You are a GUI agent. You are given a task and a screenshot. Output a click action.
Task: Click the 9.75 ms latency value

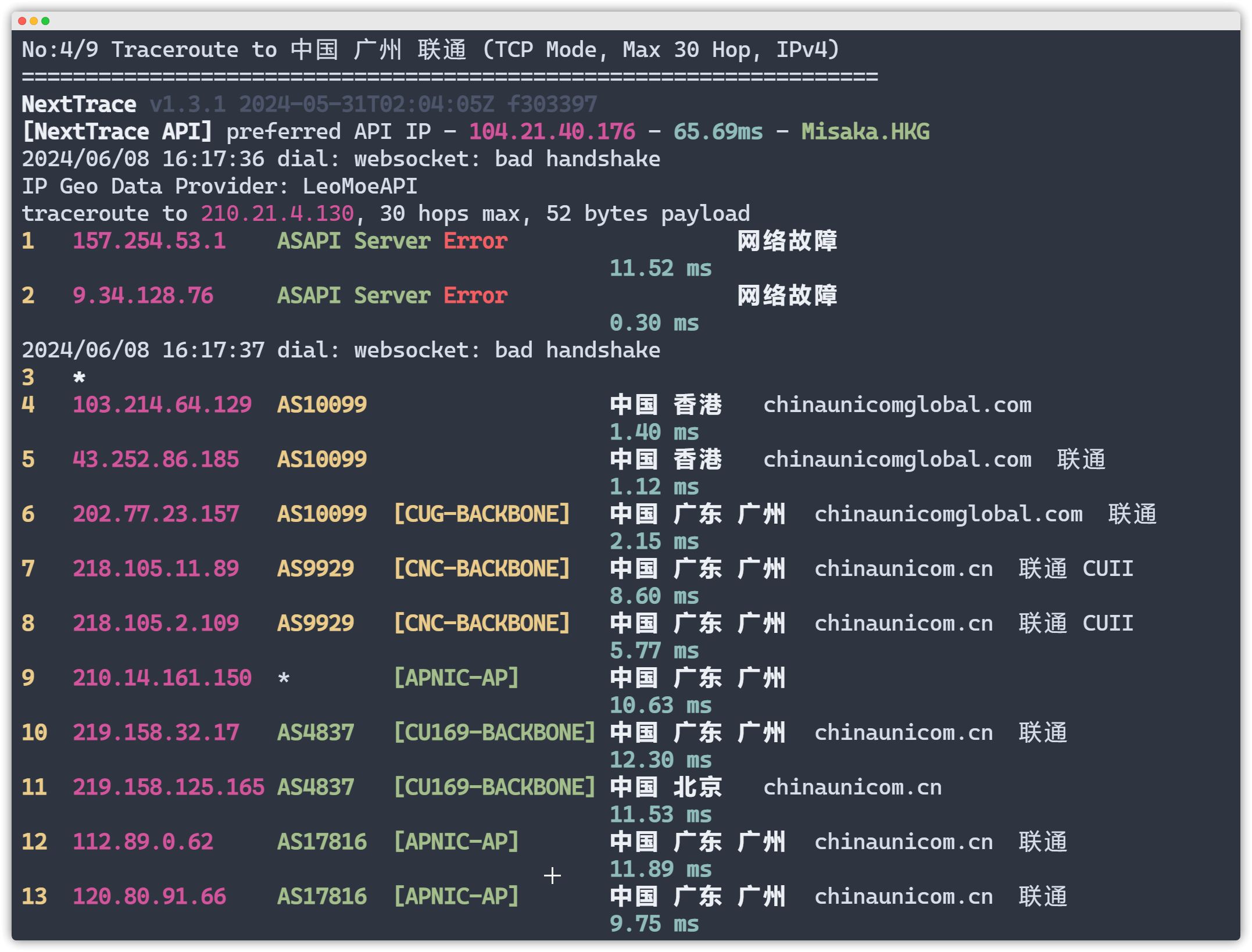click(654, 924)
